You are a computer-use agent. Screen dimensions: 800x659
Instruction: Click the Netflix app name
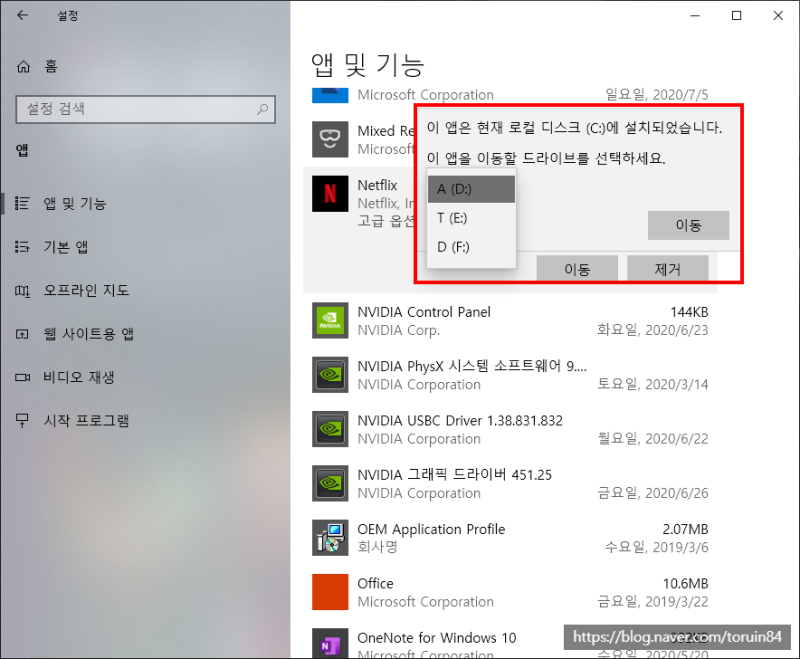377,185
